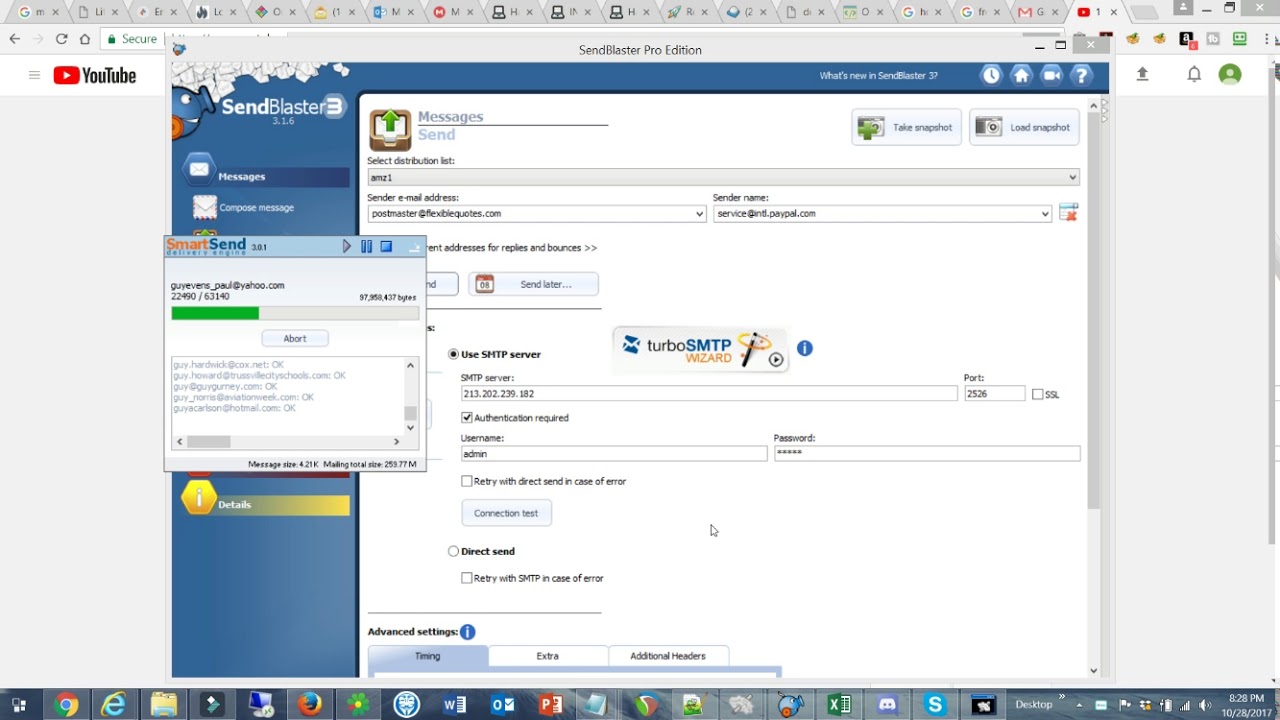Click the Desktop toolbar chevron in taskbar

1061,697
